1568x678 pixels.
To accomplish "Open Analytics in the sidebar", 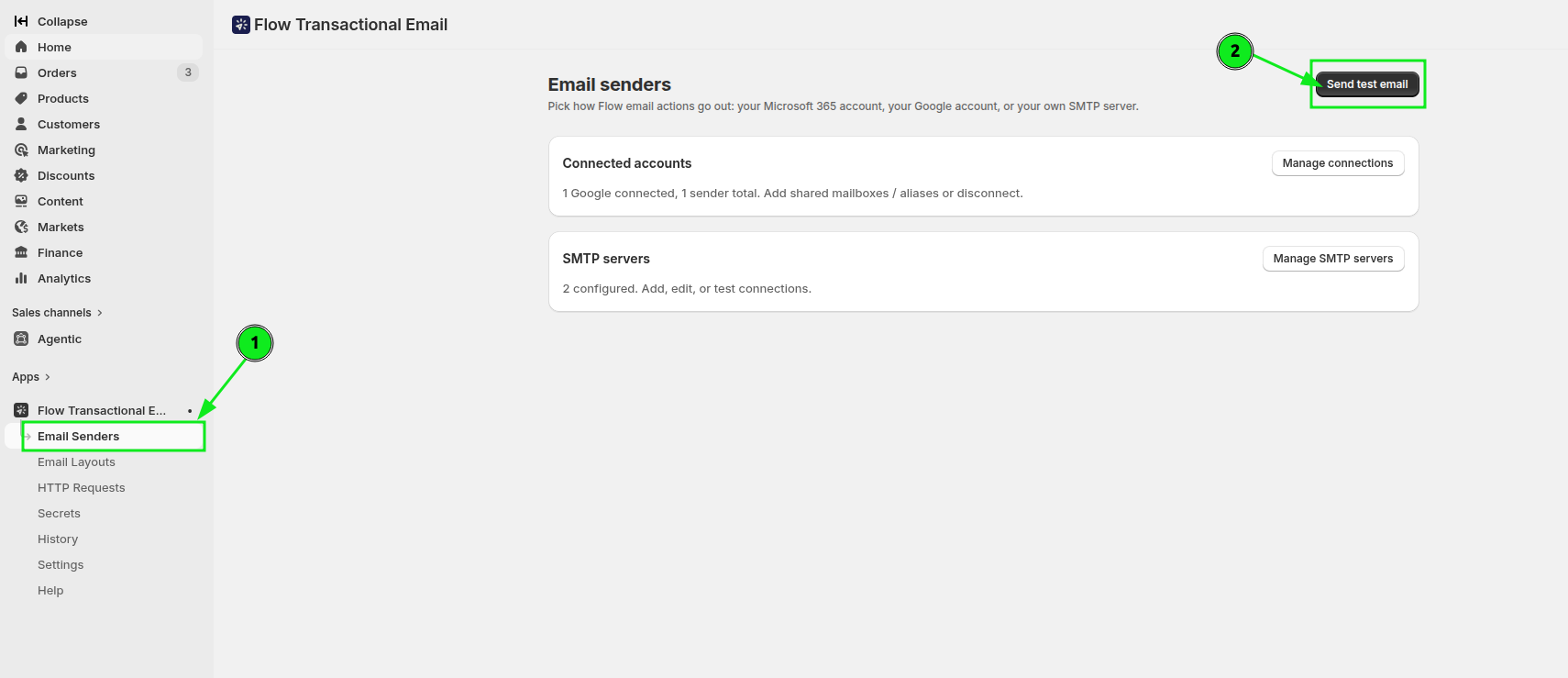I will 104,278.
